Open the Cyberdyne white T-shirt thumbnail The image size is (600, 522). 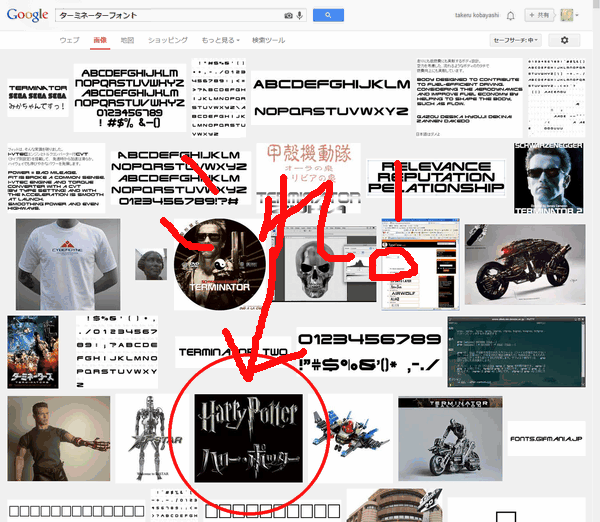point(68,264)
